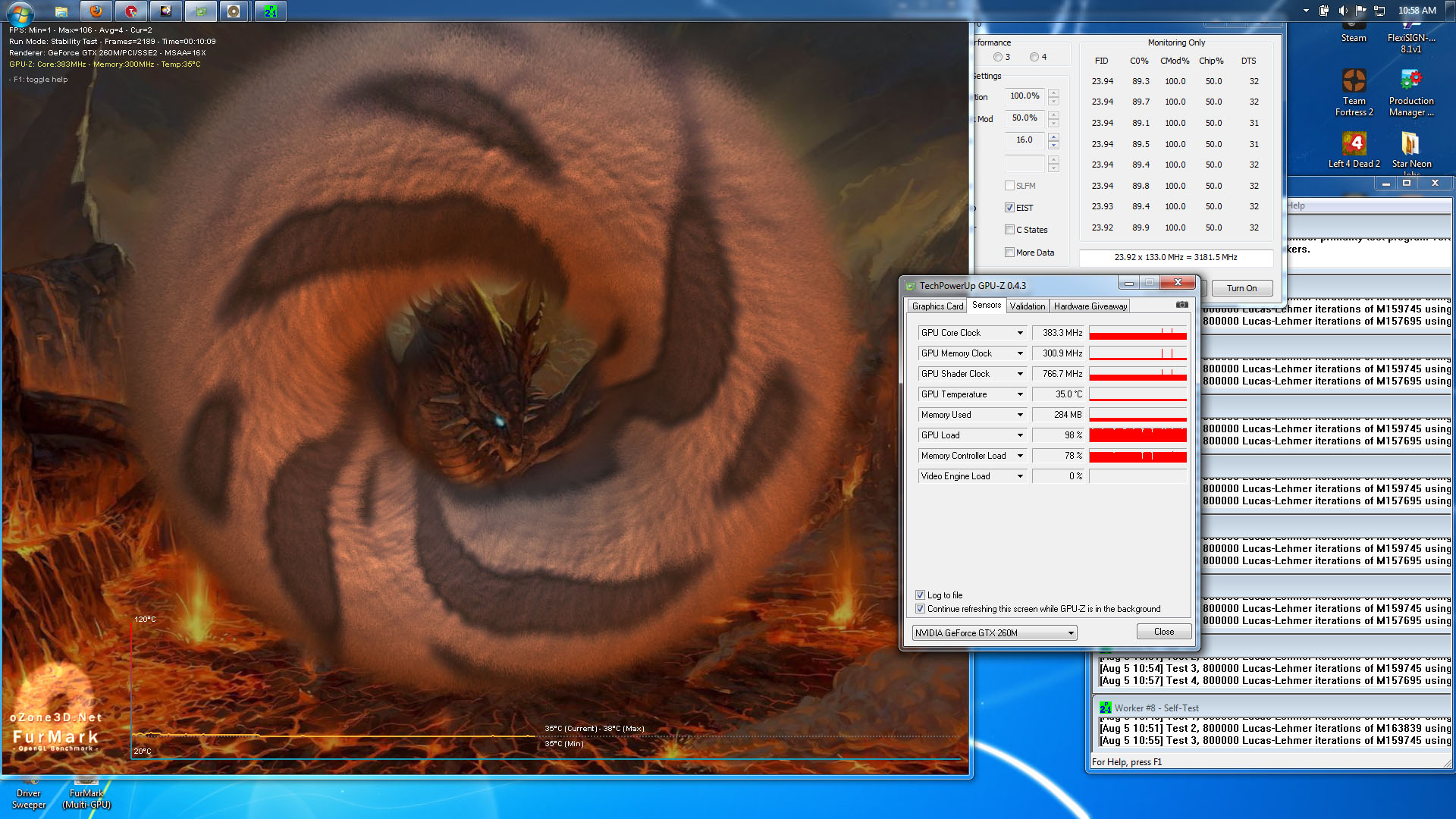
Task: Click the Memory Controller Load graph
Action: coord(1137,456)
